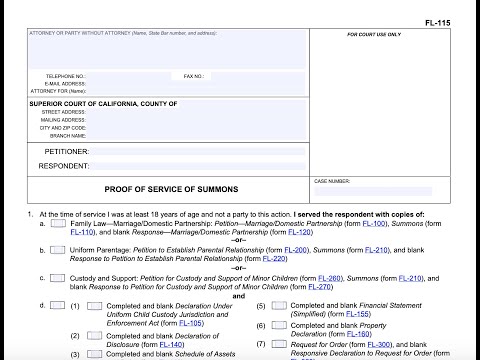480x360 pixels.
Task: Click the Mailing Address field
Action: [x=196, y=120]
